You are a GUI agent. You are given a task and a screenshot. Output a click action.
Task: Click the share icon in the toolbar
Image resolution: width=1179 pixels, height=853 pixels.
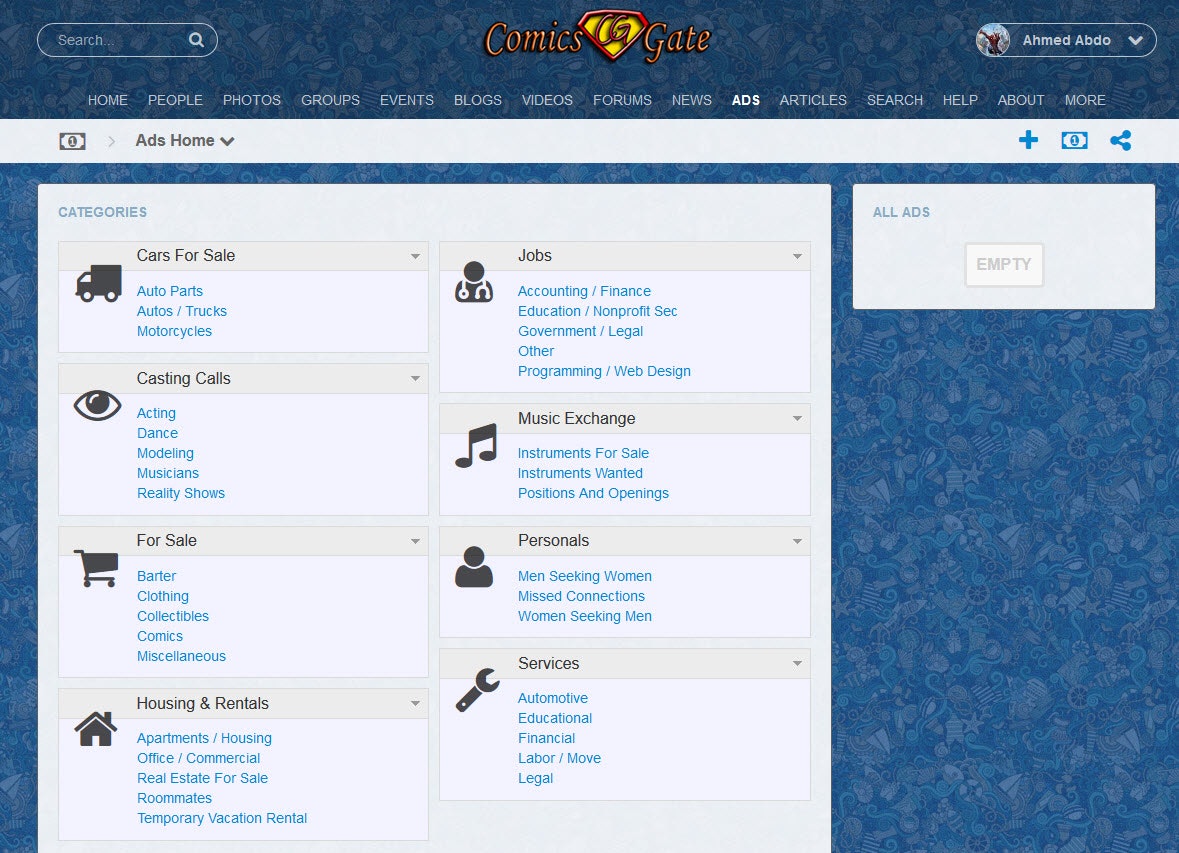click(x=1121, y=140)
